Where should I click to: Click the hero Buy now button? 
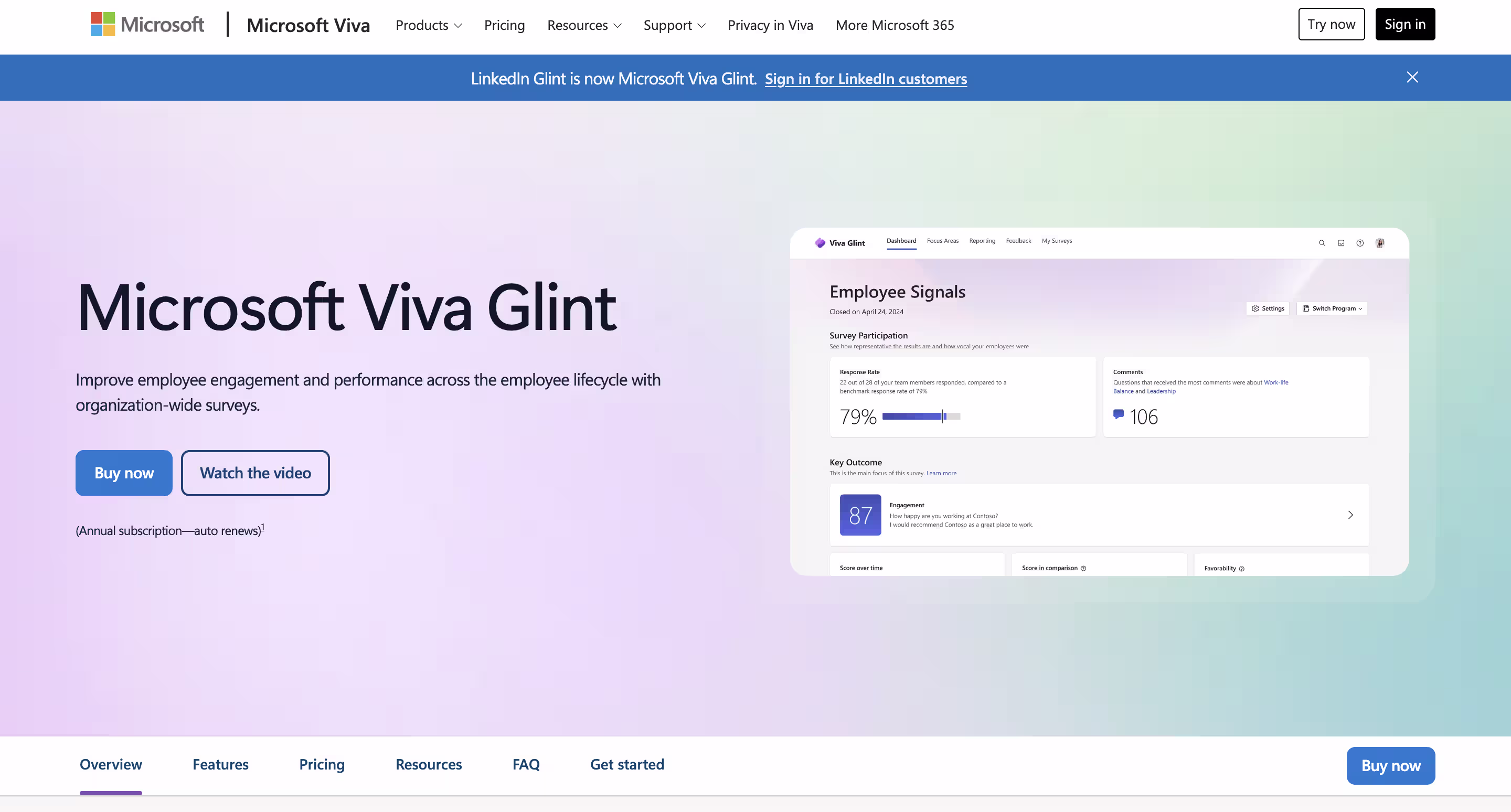(x=124, y=473)
